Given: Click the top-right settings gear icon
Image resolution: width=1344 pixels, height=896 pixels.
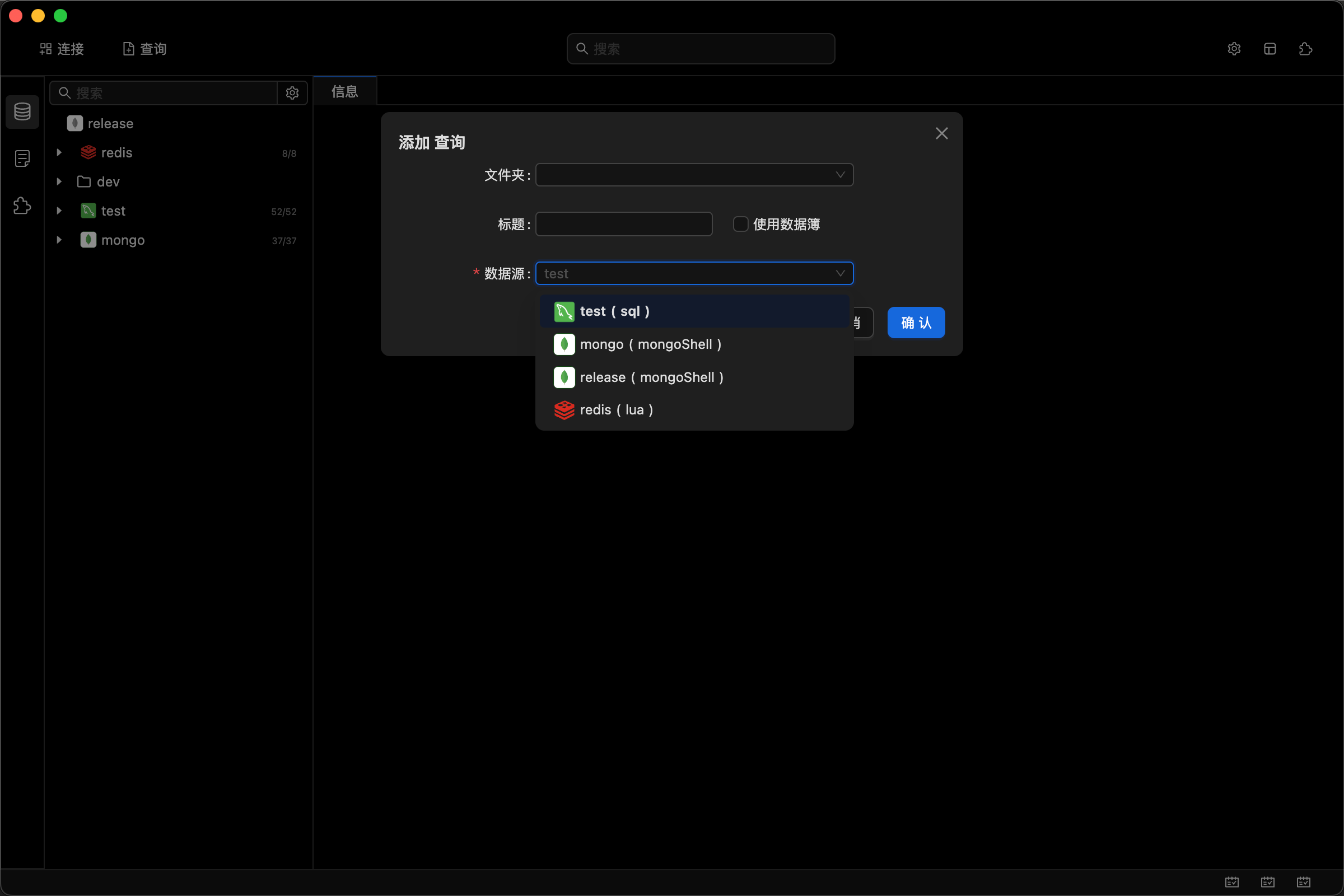Looking at the screenshot, I should coord(1234,49).
